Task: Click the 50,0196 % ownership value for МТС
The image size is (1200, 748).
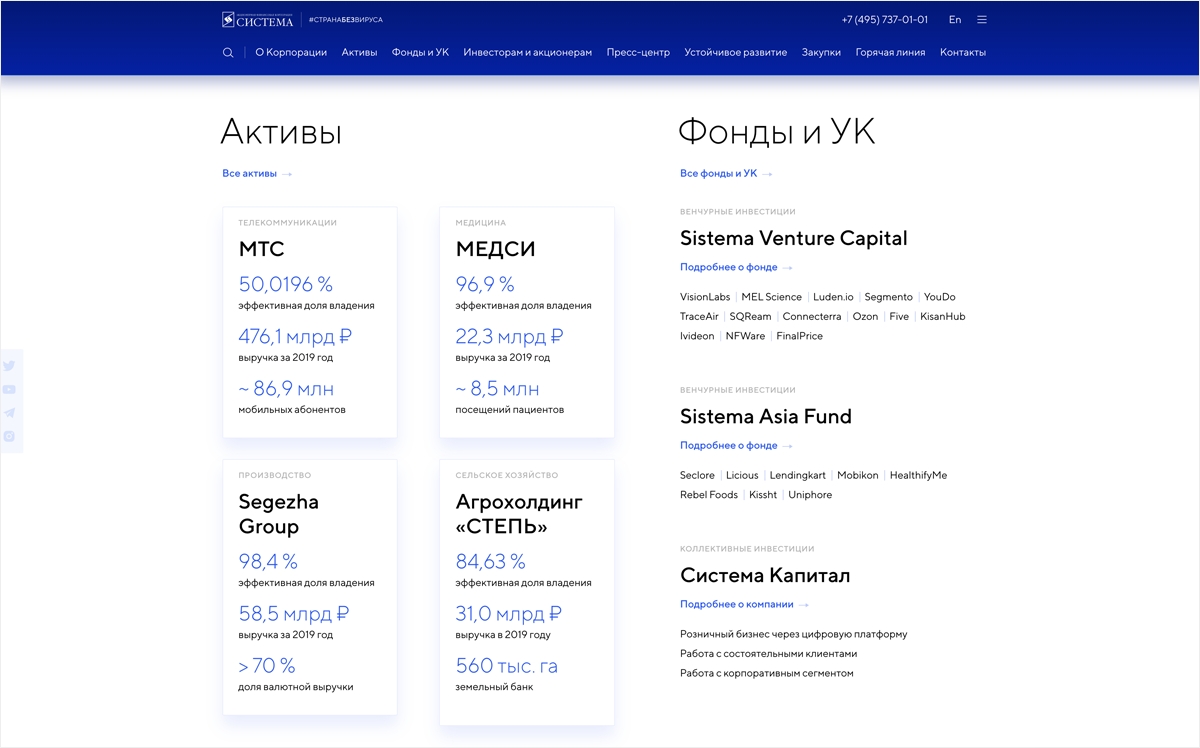Action: tap(286, 285)
